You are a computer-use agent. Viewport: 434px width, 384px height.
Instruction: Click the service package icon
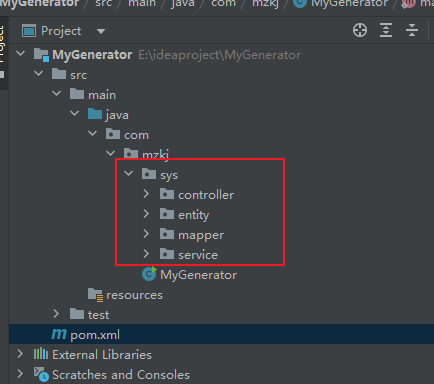[x=167, y=254]
